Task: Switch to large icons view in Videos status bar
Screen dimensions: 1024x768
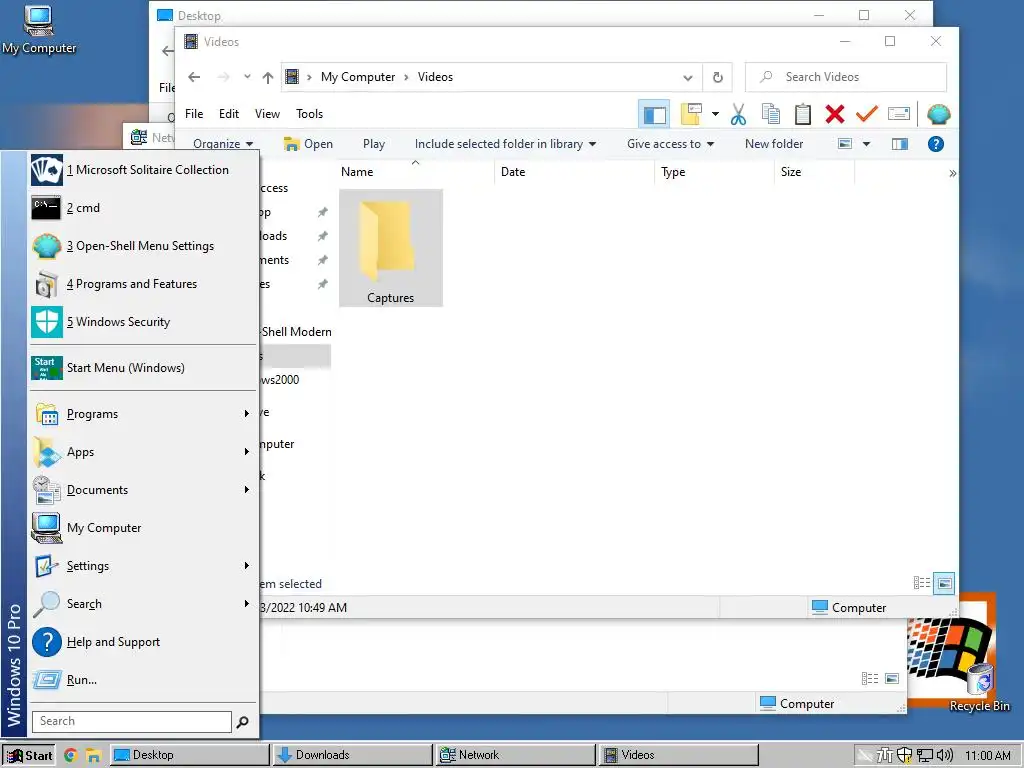Action: pyautogui.click(x=944, y=583)
